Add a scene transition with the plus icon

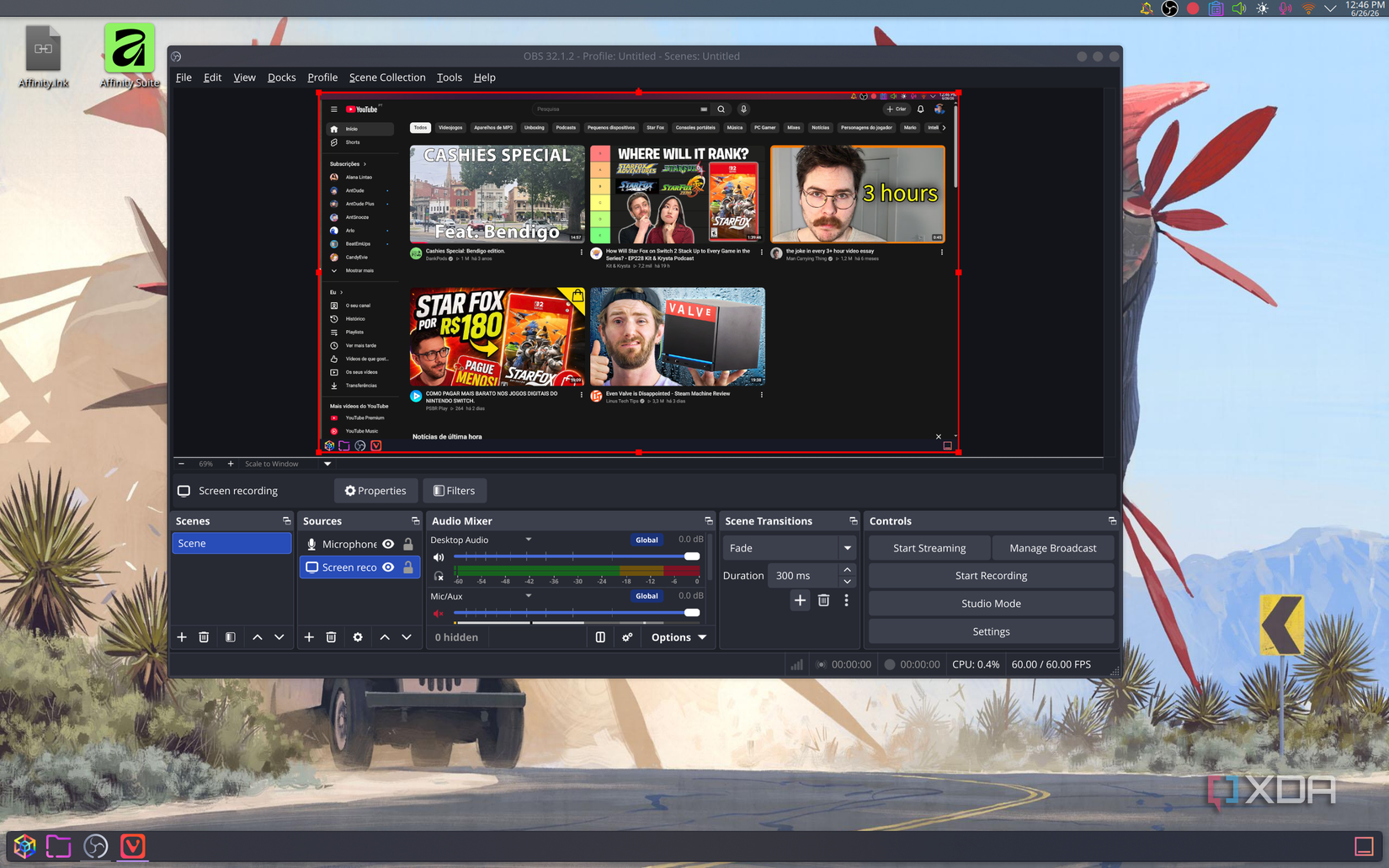tap(800, 600)
